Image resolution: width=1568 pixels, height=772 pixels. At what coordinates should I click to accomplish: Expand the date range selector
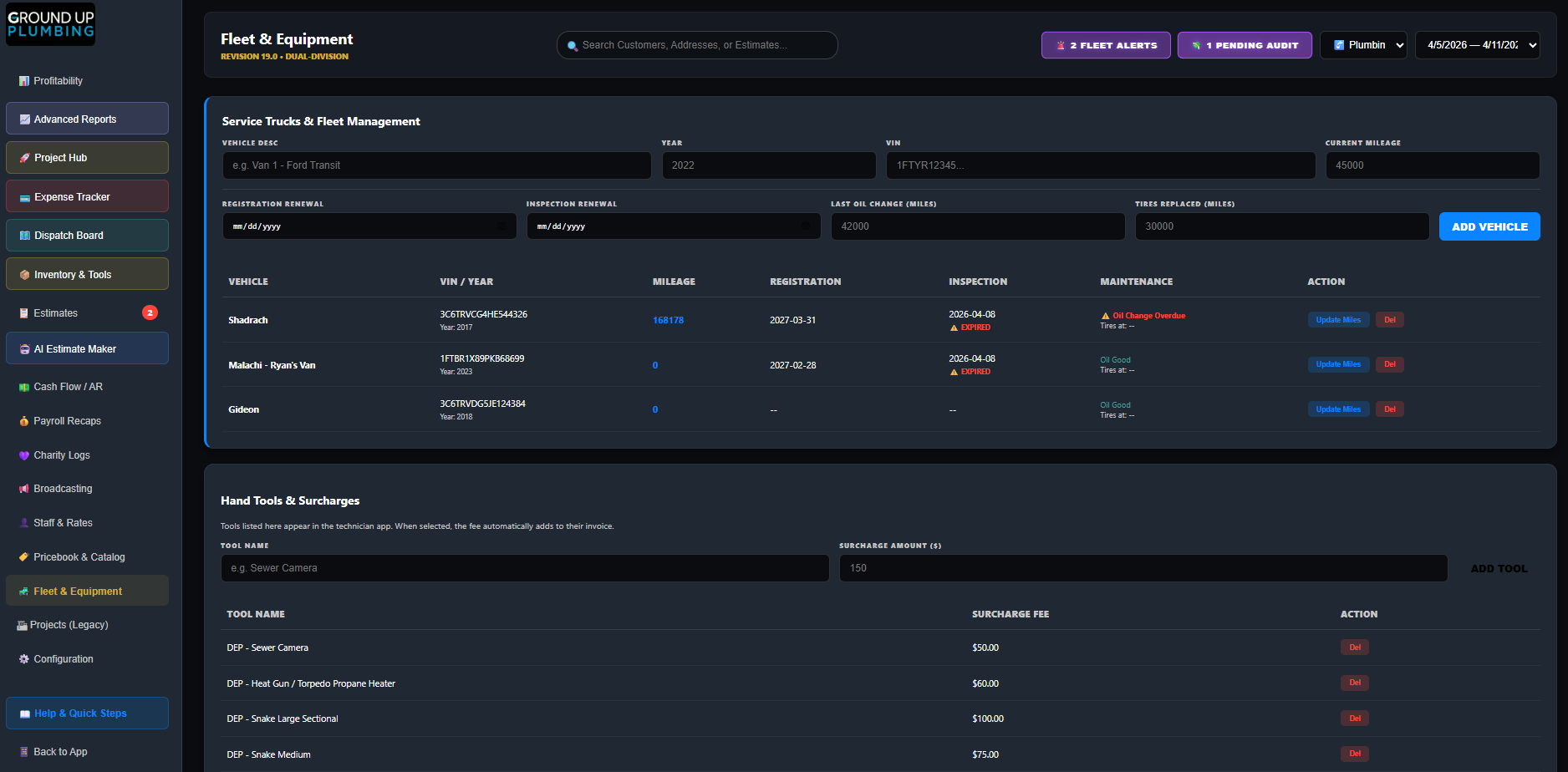pyautogui.click(x=1477, y=45)
